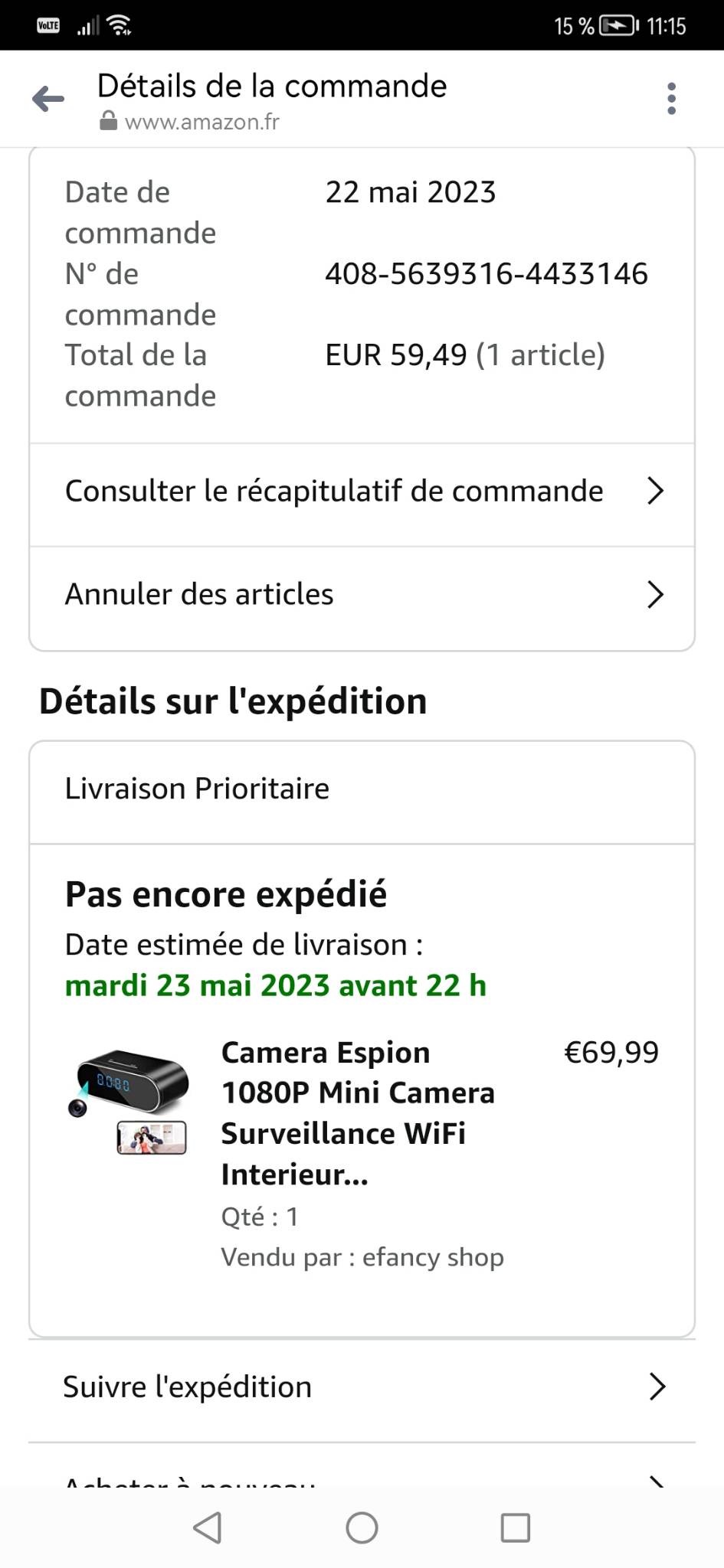724x1568 pixels.
Task: Expand chevron for Suivre l'expédition
Action: pyautogui.click(x=657, y=1387)
